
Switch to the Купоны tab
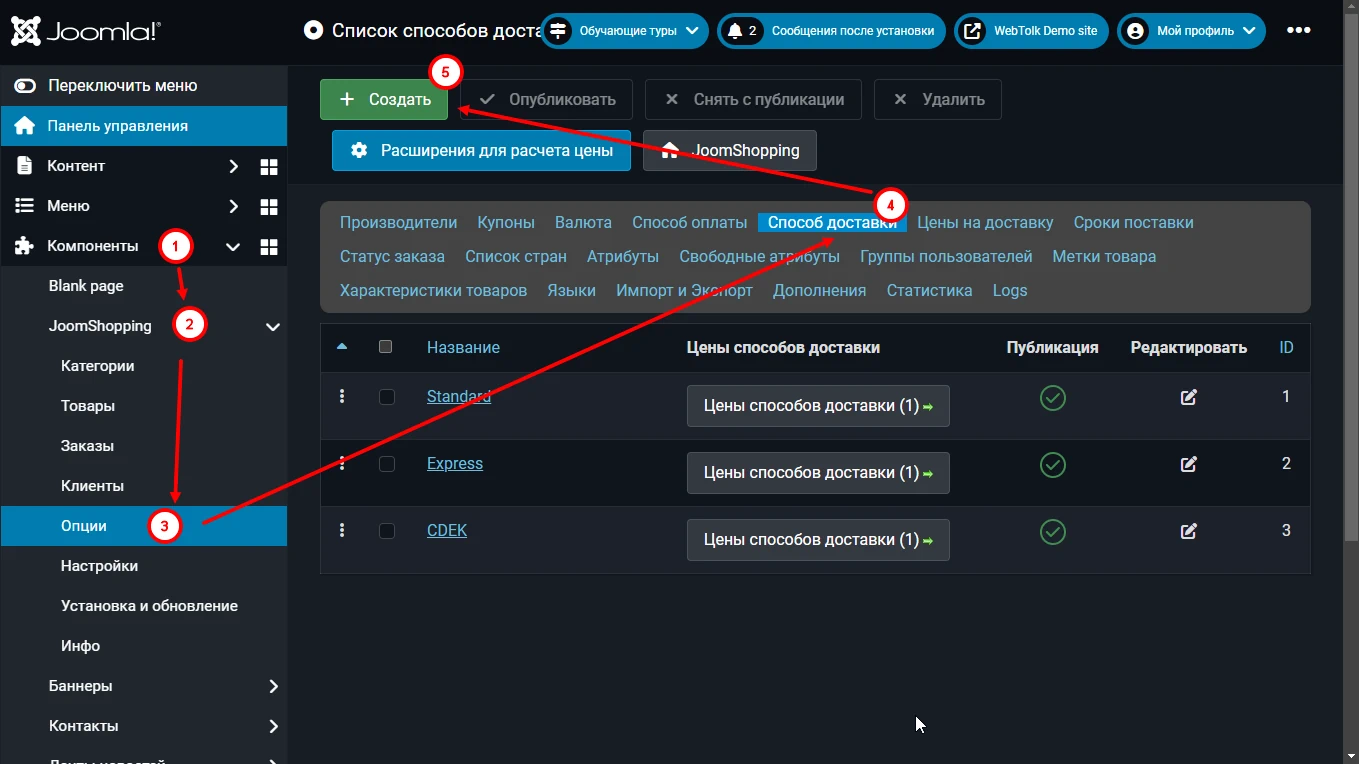[506, 222]
